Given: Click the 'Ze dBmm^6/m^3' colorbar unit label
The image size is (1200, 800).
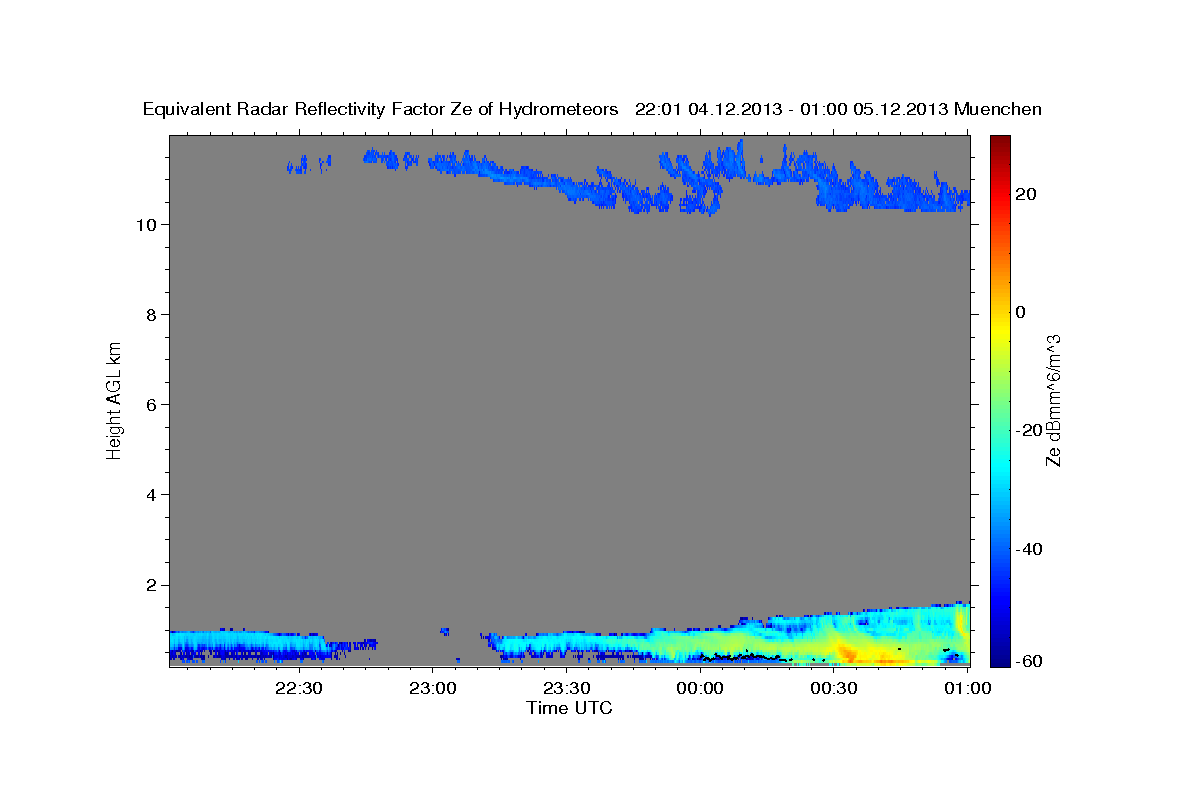Looking at the screenshot, I should pyautogui.click(x=1053, y=400).
